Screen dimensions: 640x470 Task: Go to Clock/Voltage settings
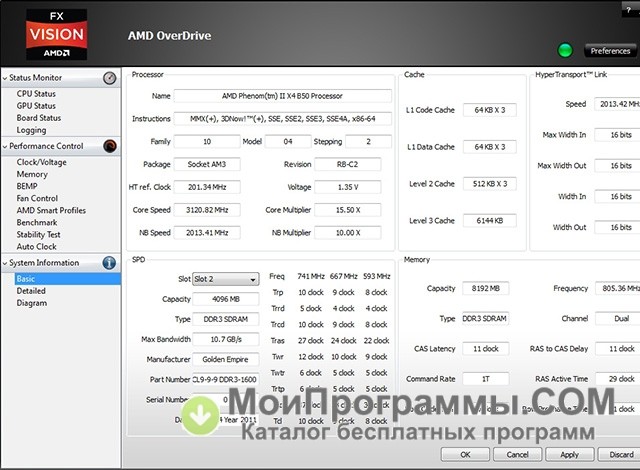coord(41,162)
